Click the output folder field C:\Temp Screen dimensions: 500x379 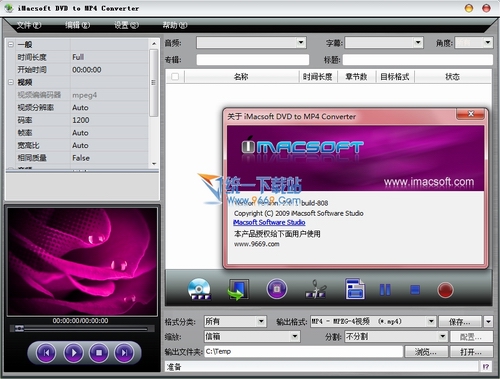click(303, 351)
